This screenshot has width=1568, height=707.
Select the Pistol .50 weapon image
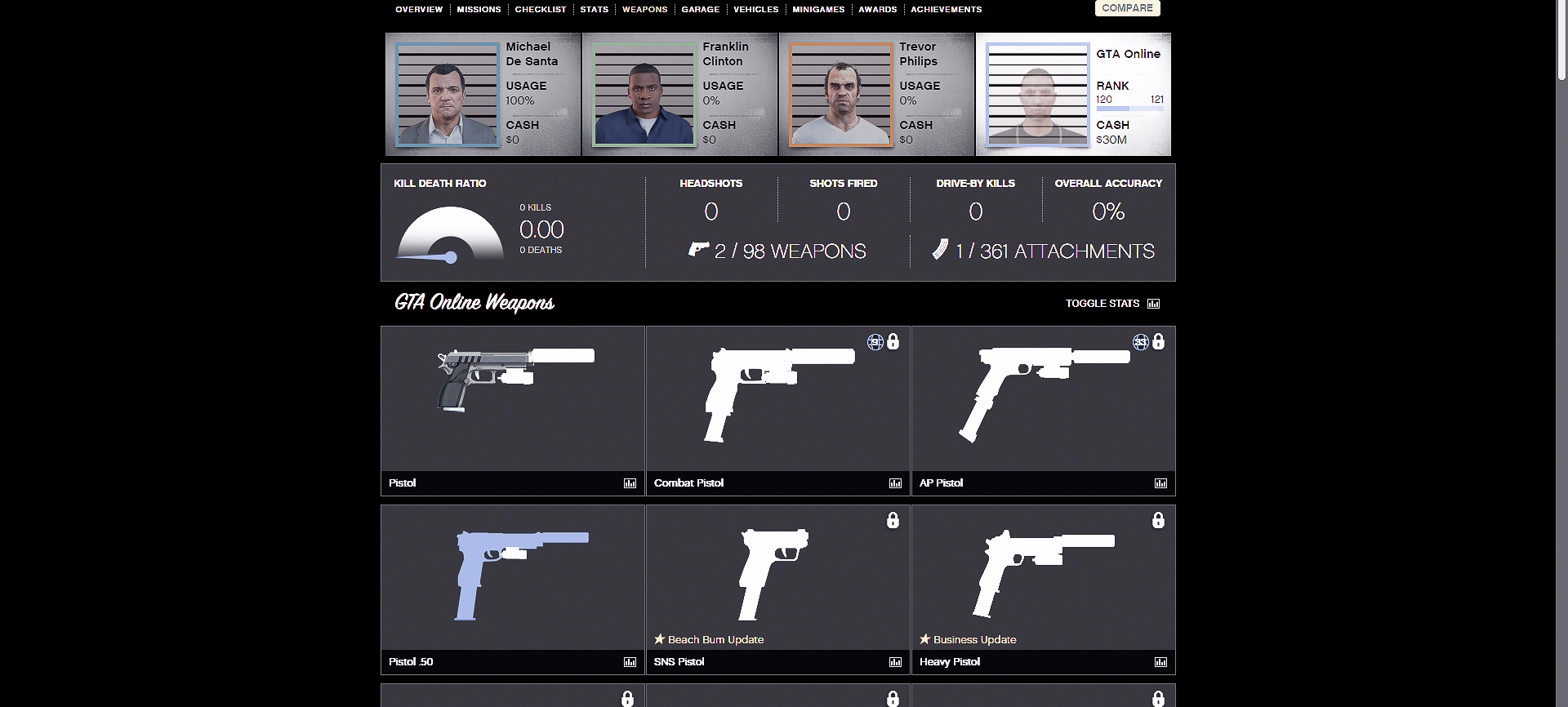tap(521, 575)
